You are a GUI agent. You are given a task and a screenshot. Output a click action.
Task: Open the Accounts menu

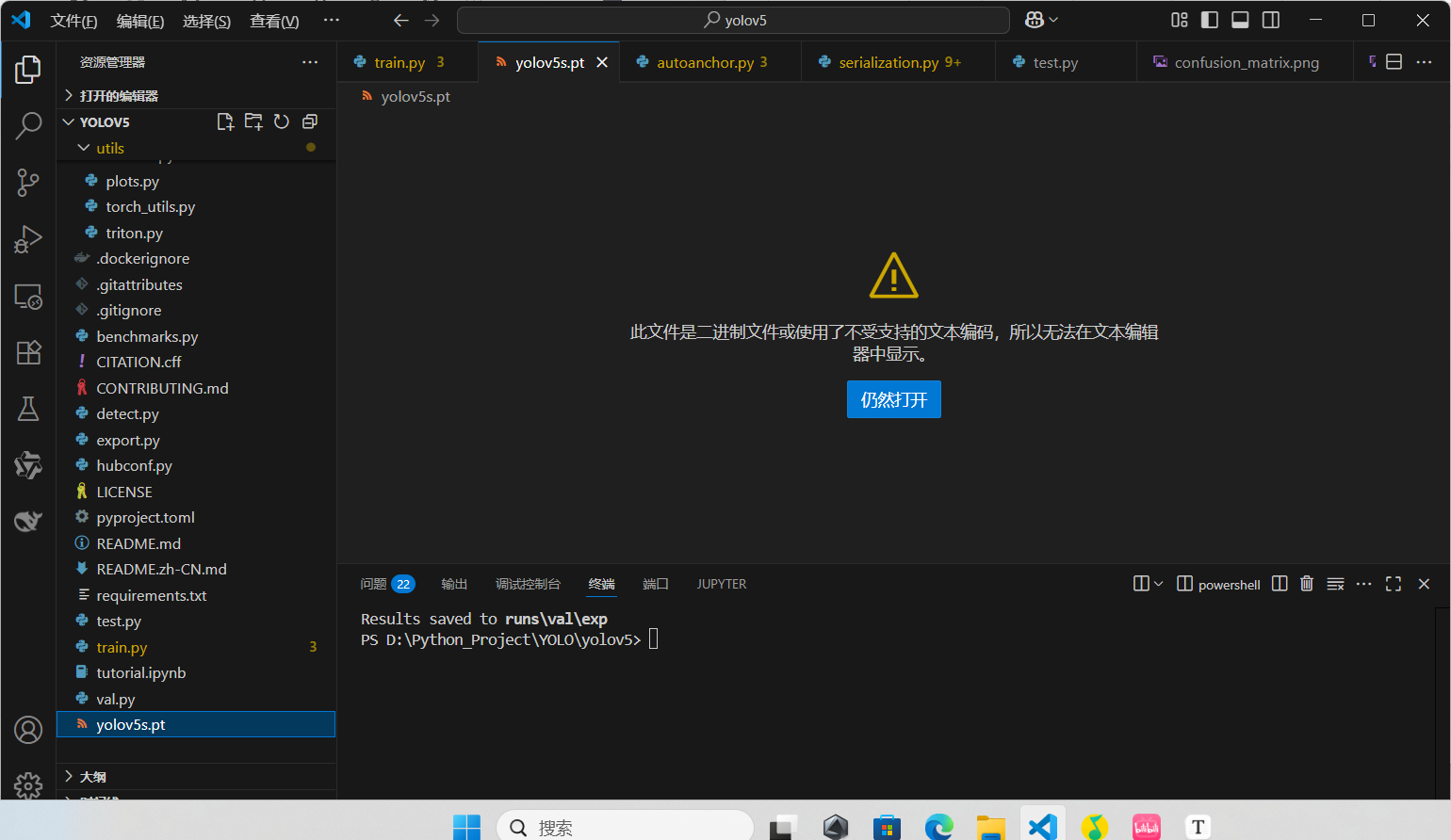[x=28, y=730]
